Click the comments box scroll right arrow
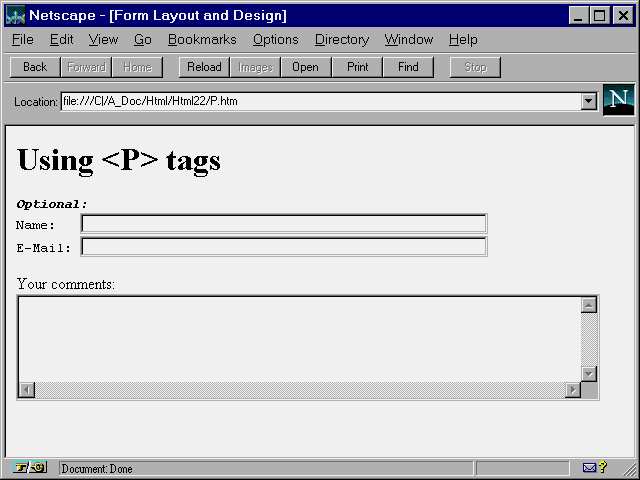The image size is (640, 480). (573, 390)
